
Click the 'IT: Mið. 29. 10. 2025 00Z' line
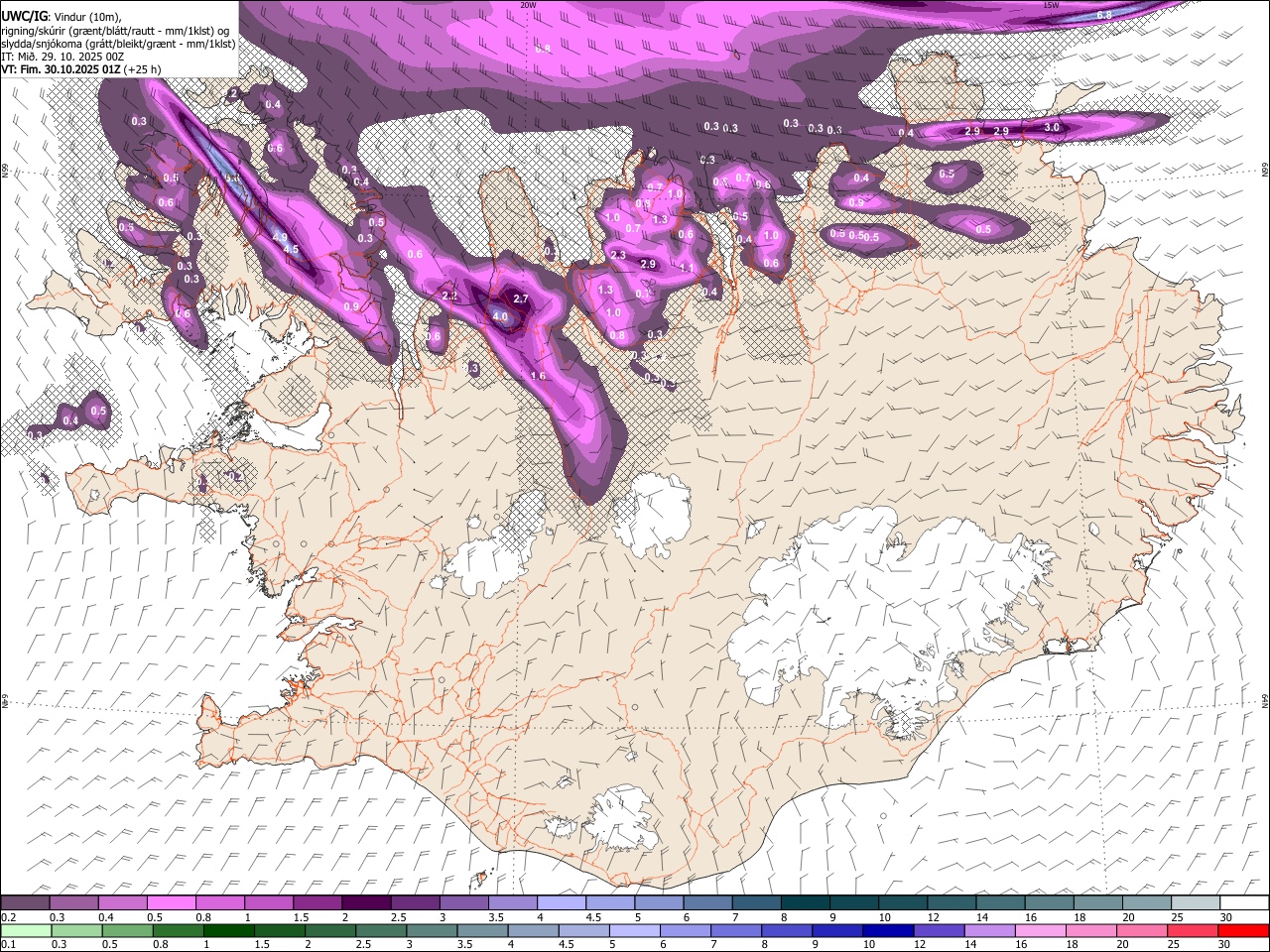coord(63,57)
